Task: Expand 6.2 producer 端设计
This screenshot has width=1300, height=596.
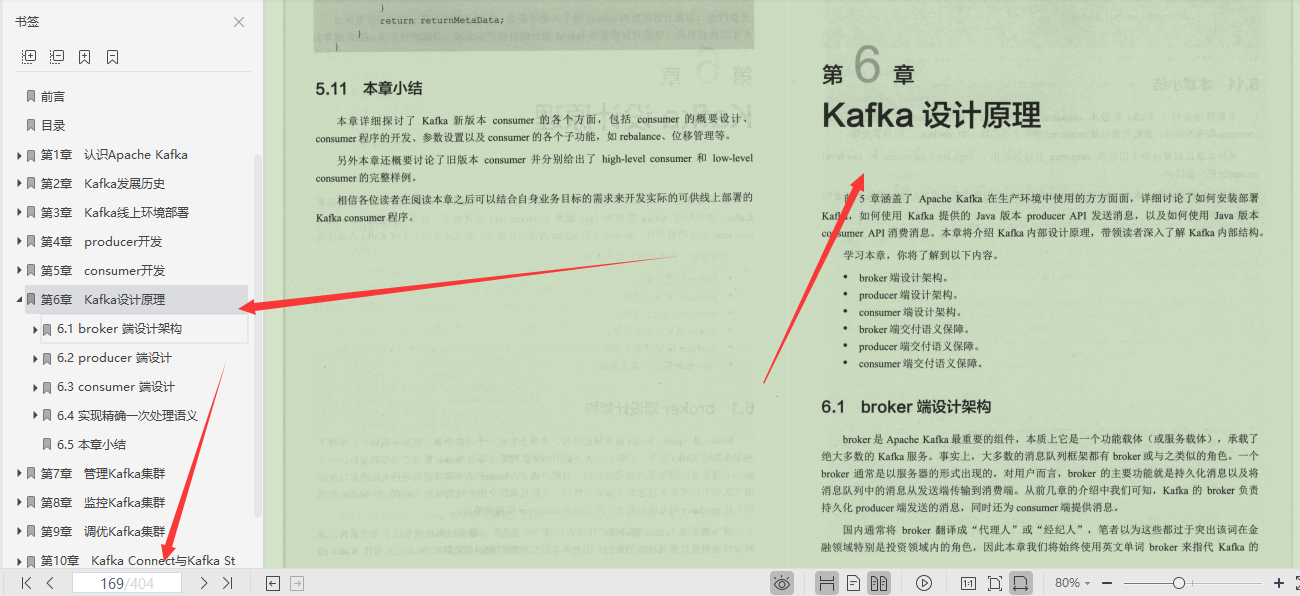Action: click(35, 358)
